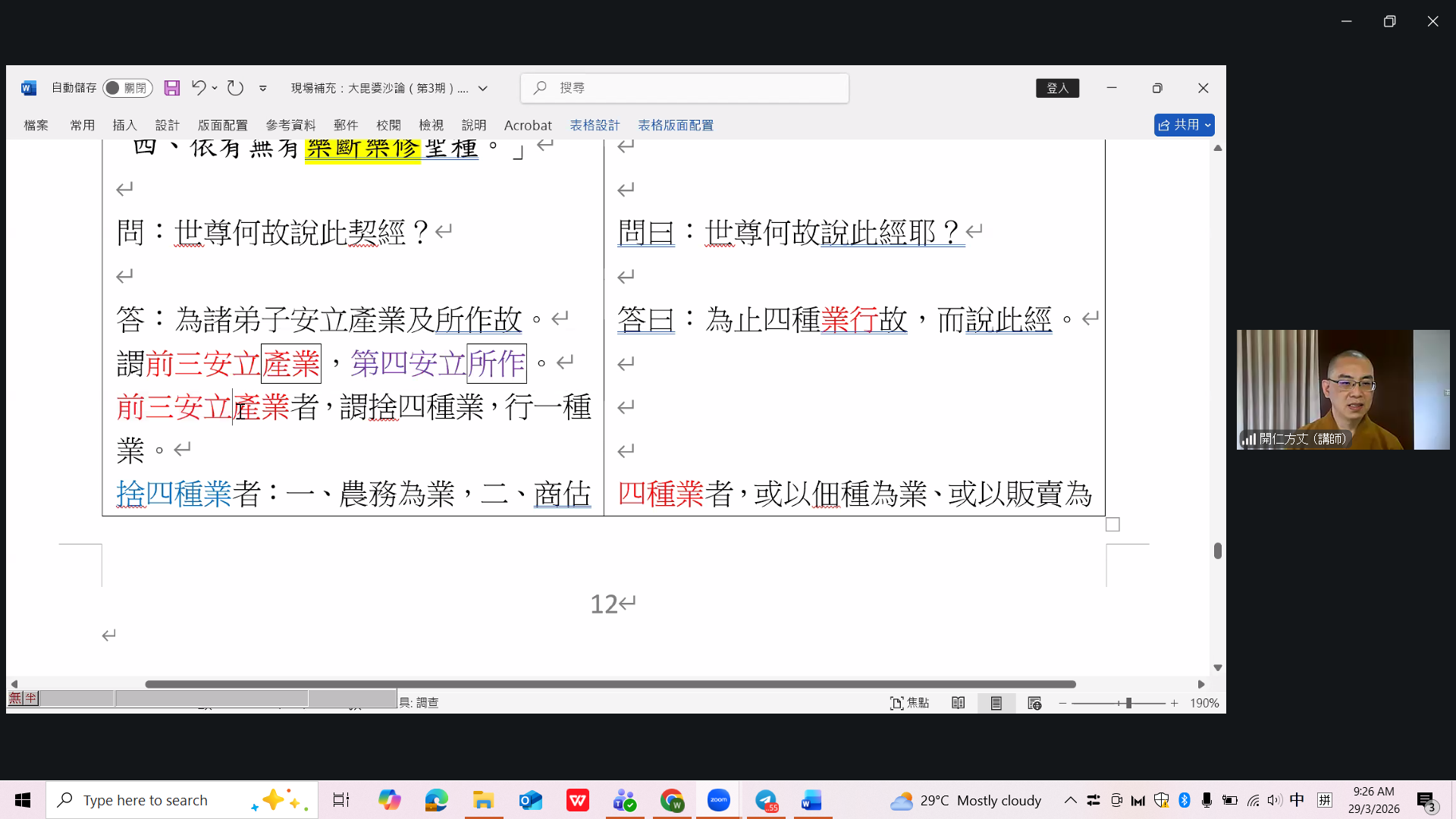Open Customize Quick Access Toolbar dropdown
Image resolution: width=1456 pixels, height=819 pixels.
[x=263, y=88]
